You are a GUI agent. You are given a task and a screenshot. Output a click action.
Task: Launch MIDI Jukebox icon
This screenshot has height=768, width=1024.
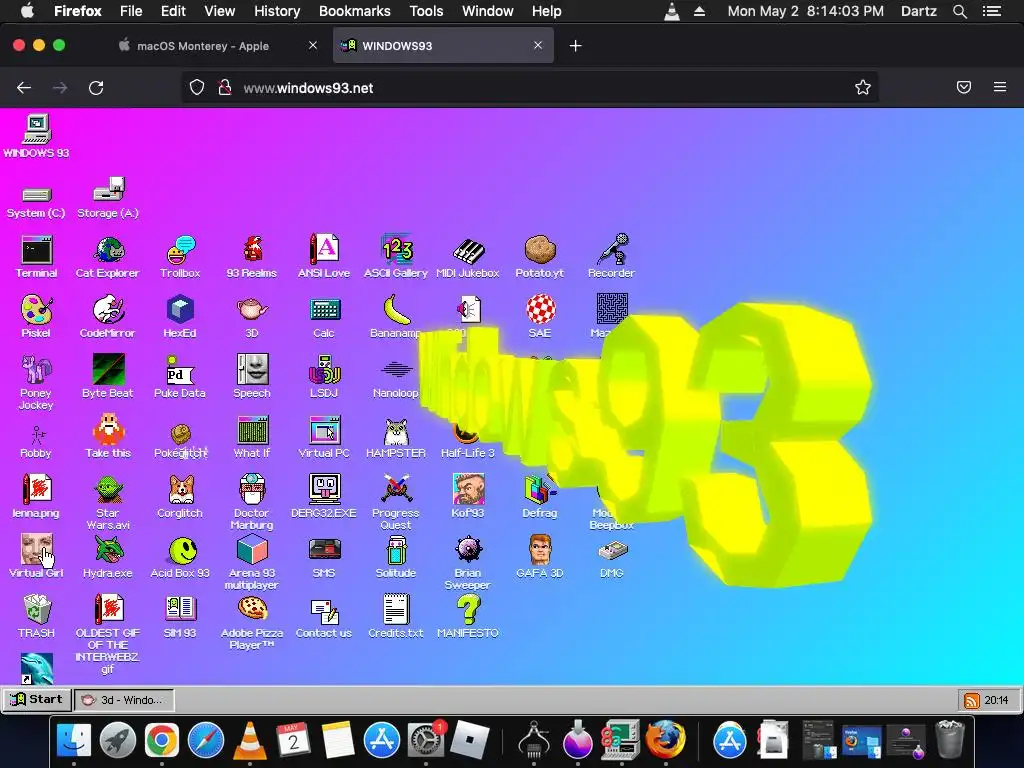tap(468, 251)
